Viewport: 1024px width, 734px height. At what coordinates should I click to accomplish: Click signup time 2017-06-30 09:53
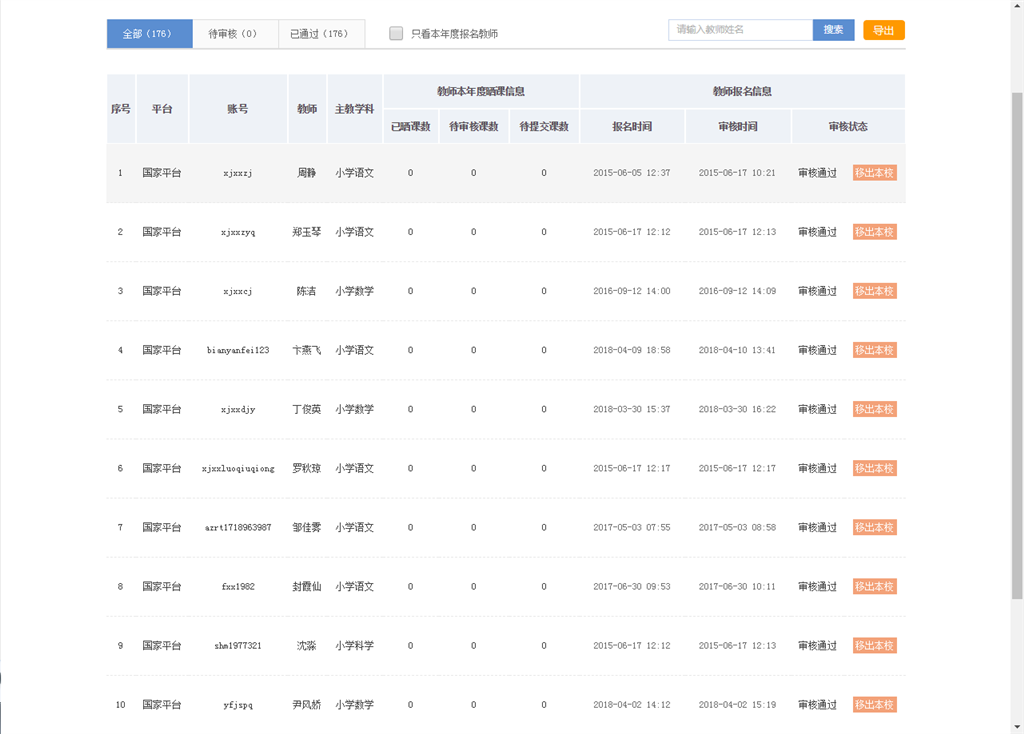pyautogui.click(x=632, y=586)
